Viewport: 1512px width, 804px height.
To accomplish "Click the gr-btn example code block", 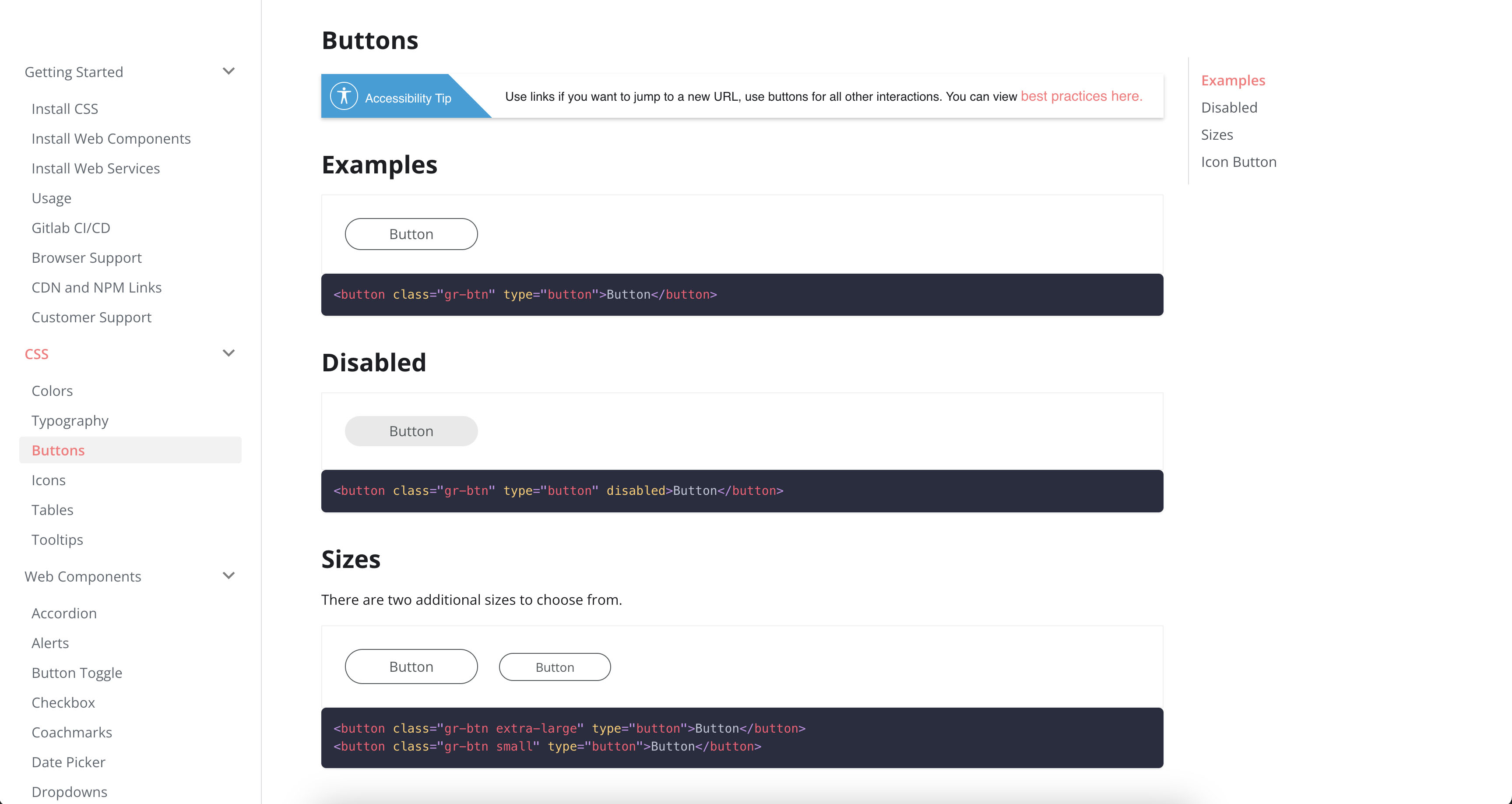I will (x=741, y=295).
